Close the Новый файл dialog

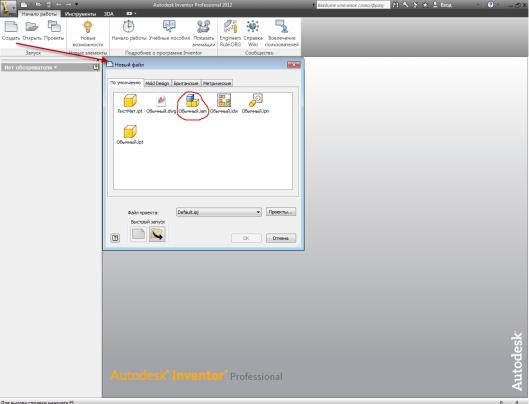coord(294,64)
